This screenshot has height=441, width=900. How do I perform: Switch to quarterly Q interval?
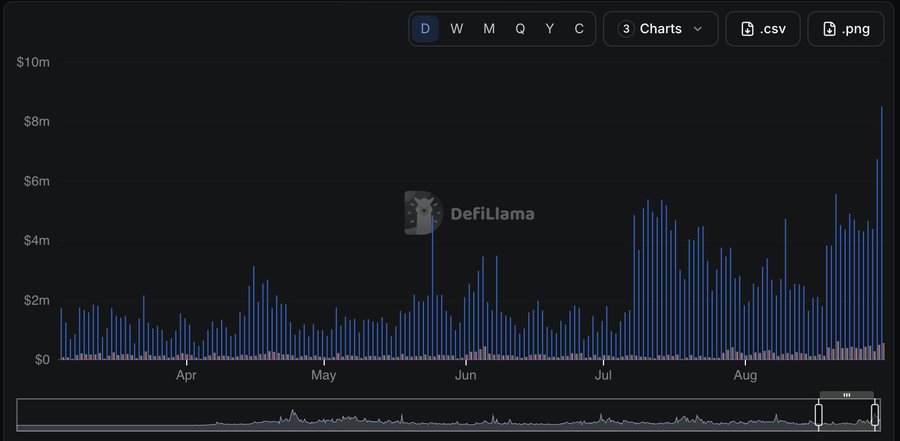[520, 29]
